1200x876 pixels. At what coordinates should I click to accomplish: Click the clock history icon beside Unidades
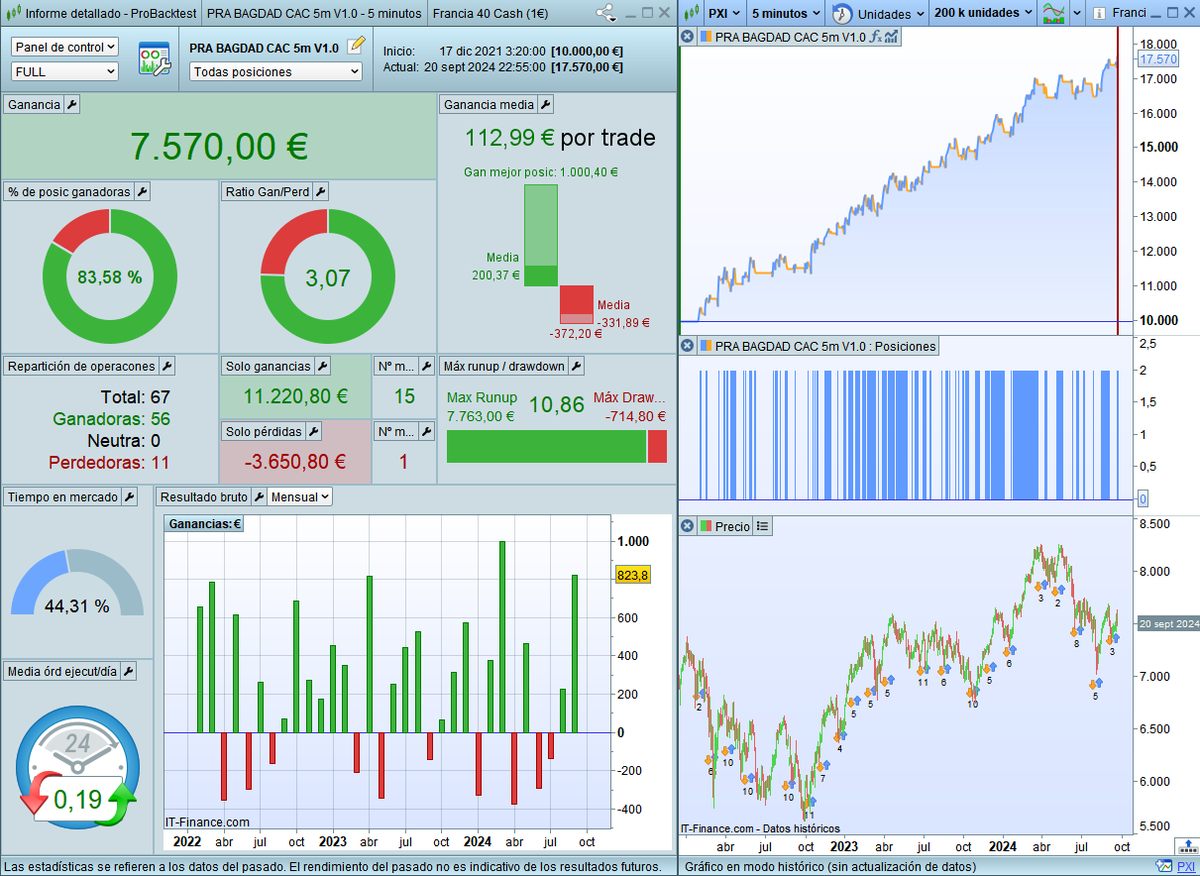pos(841,14)
